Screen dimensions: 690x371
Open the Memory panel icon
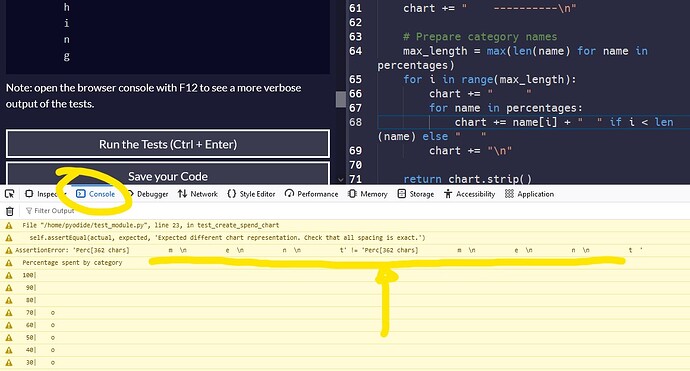[352, 194]
